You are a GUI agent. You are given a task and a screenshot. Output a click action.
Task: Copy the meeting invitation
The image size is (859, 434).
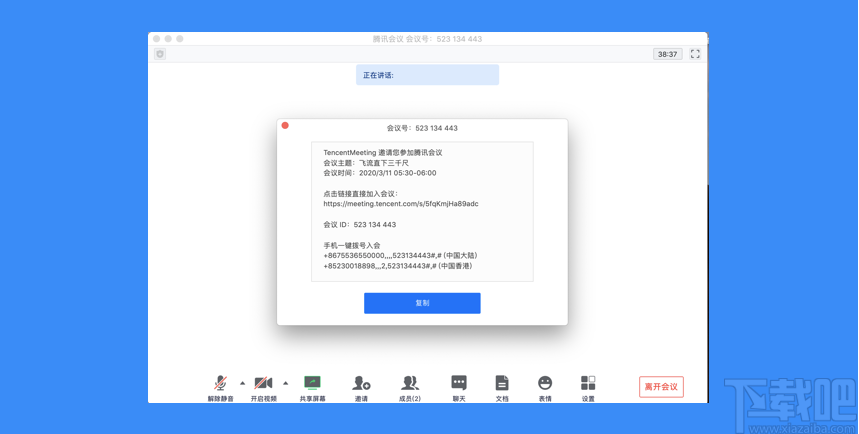tap(422, 303)
